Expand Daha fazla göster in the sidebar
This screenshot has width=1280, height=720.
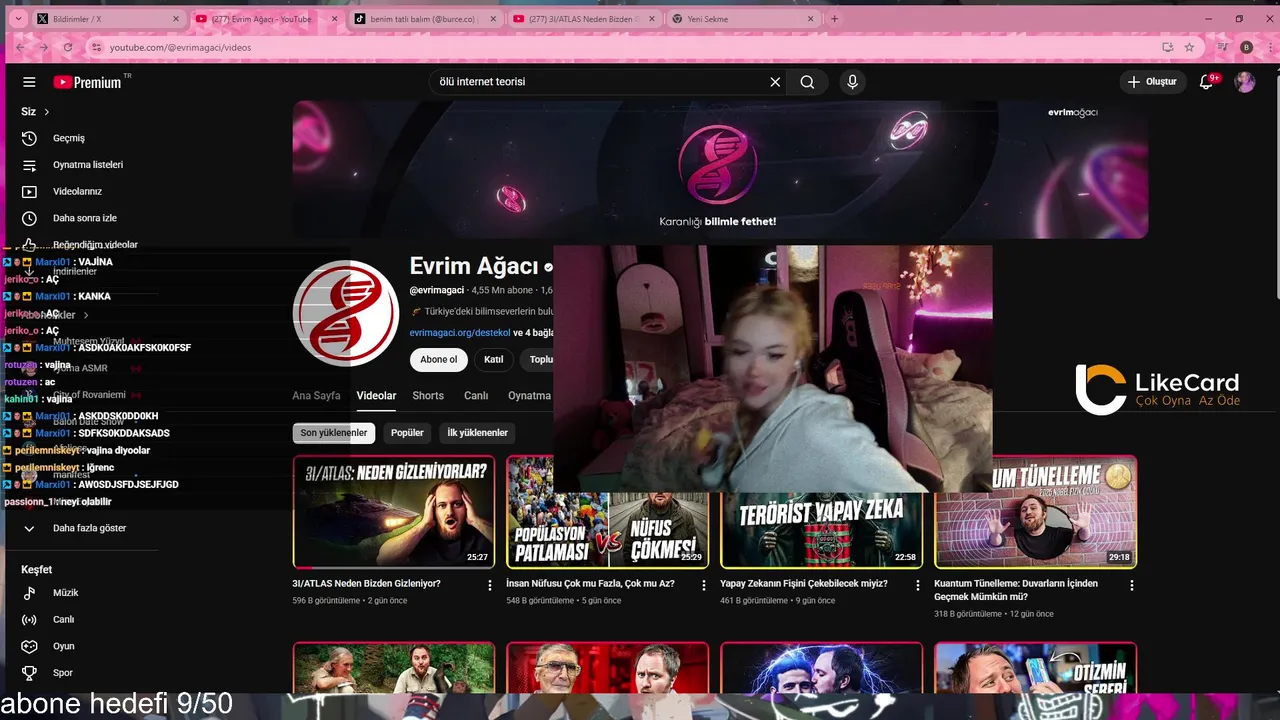89,528
